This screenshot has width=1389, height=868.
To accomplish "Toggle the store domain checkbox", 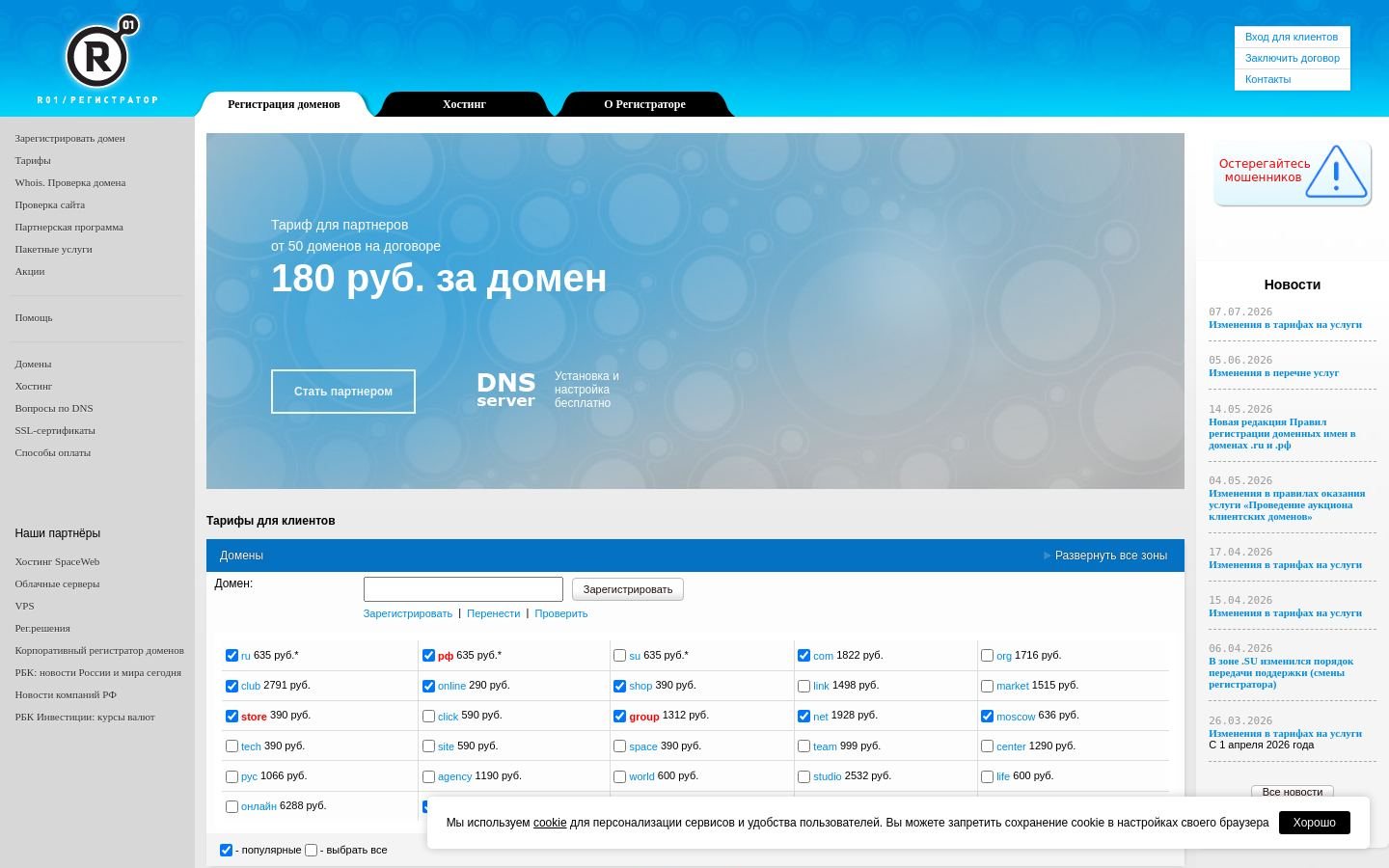I will [x=231, y=716].
